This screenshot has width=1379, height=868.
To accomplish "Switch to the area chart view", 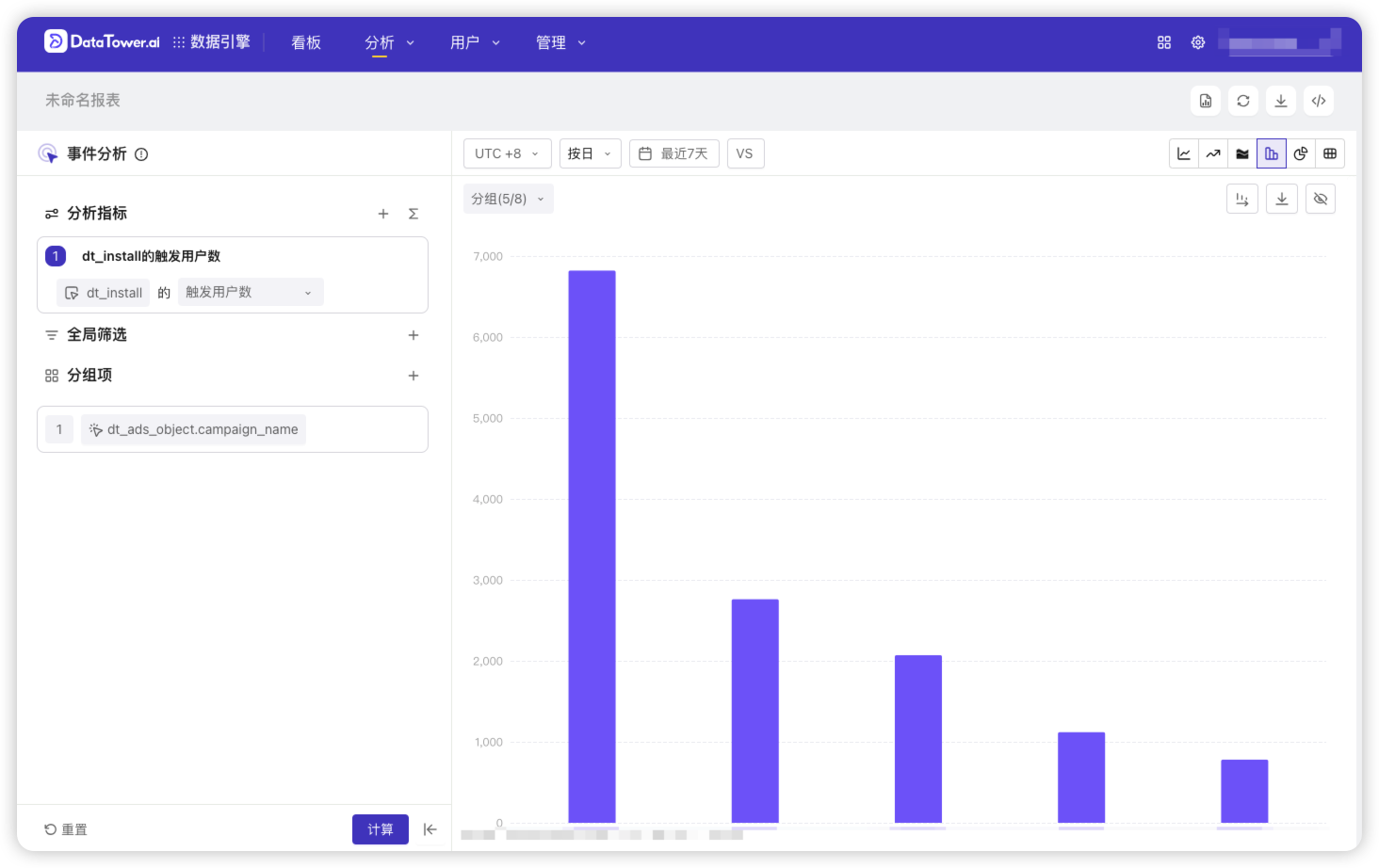I will click(1241, 153).
